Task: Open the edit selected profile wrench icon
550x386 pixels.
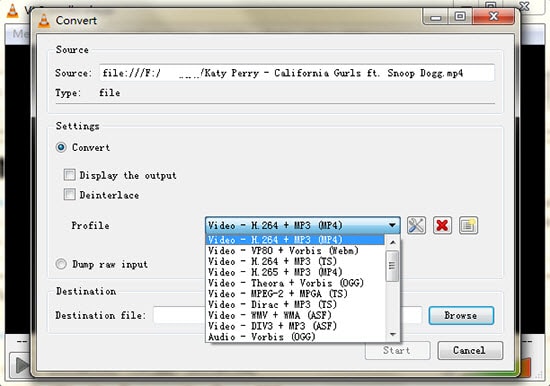Action: [416, 225]
